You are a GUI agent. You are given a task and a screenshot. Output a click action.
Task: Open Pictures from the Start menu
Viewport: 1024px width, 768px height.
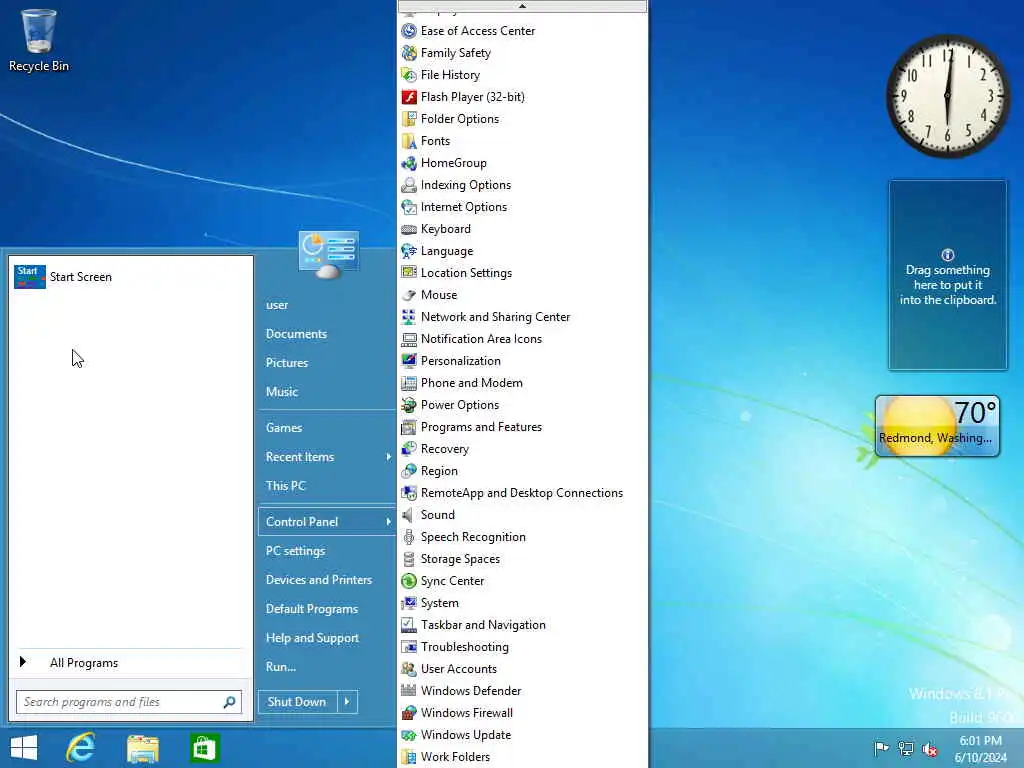pos(287,362)
